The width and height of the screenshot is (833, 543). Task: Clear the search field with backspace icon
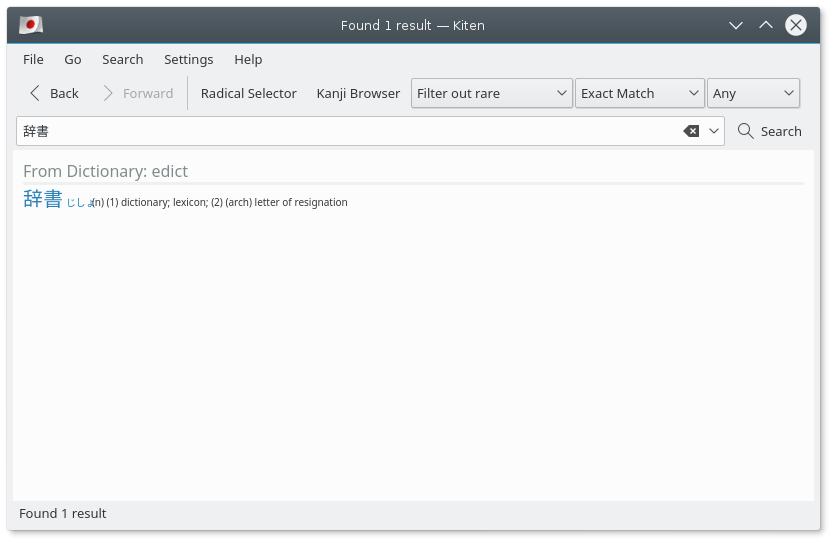click(691, 131)
